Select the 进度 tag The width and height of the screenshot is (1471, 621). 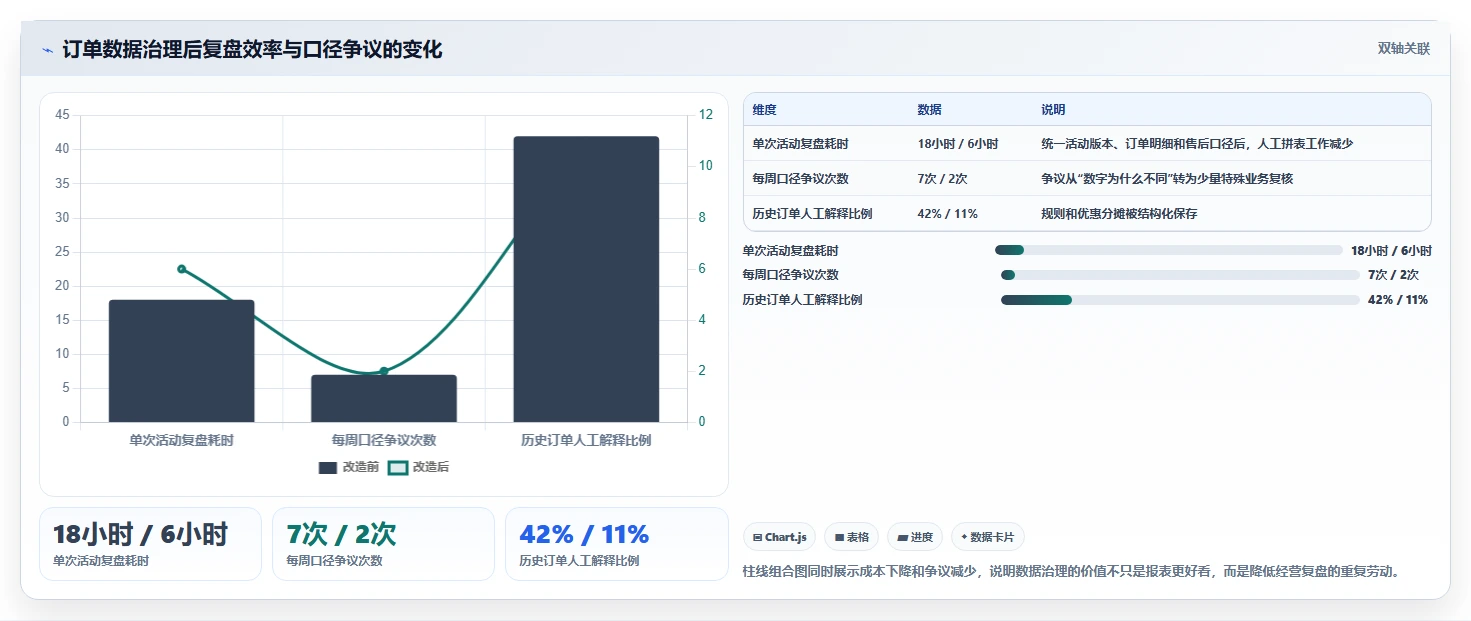(915, 537)
